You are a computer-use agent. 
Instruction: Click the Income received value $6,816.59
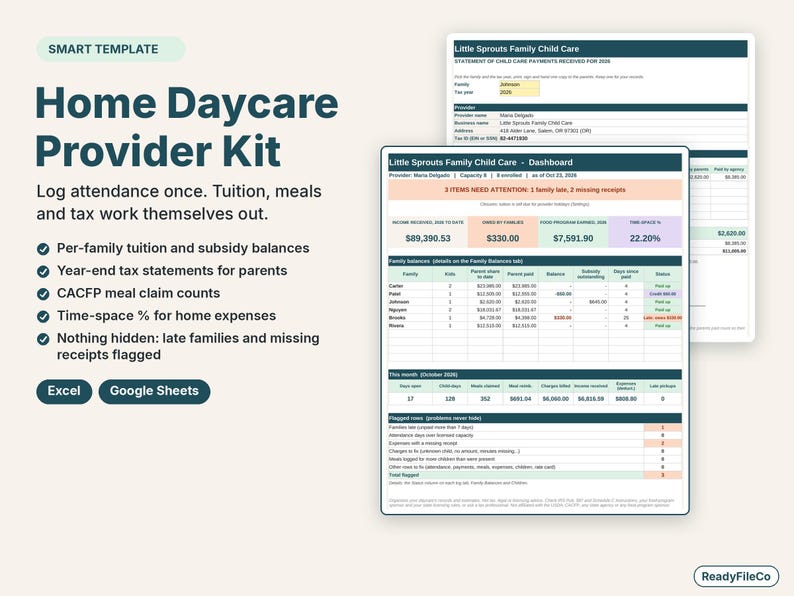pos(590,399)
